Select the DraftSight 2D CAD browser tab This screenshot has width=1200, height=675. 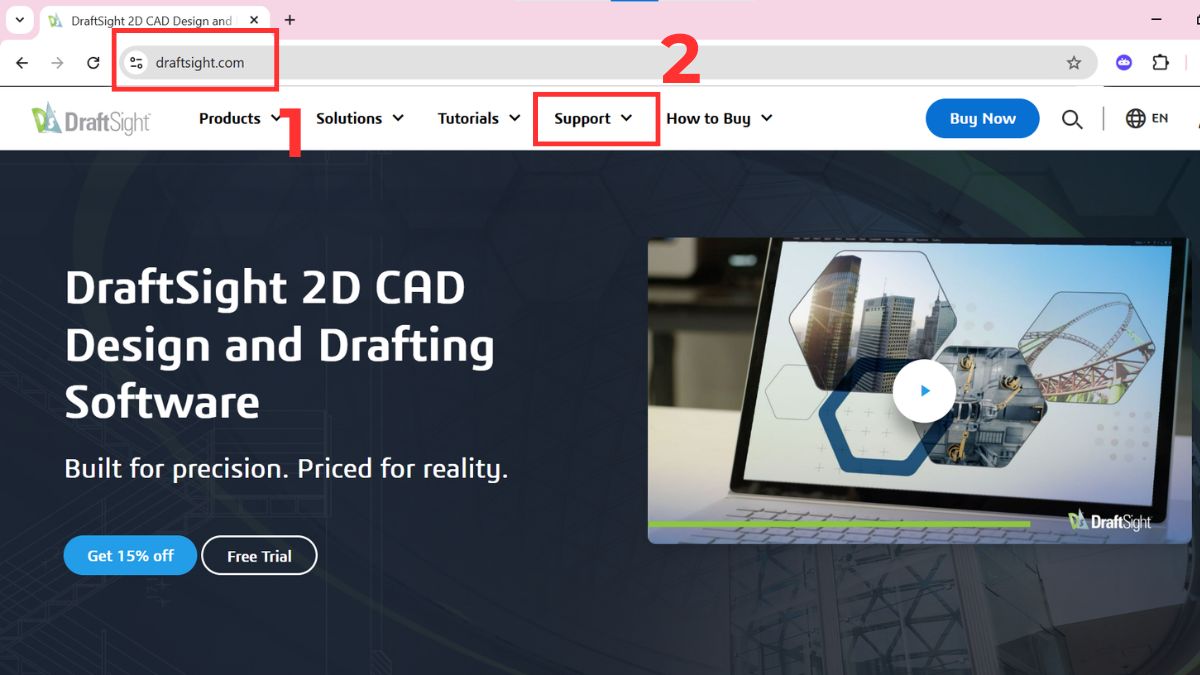154,20
